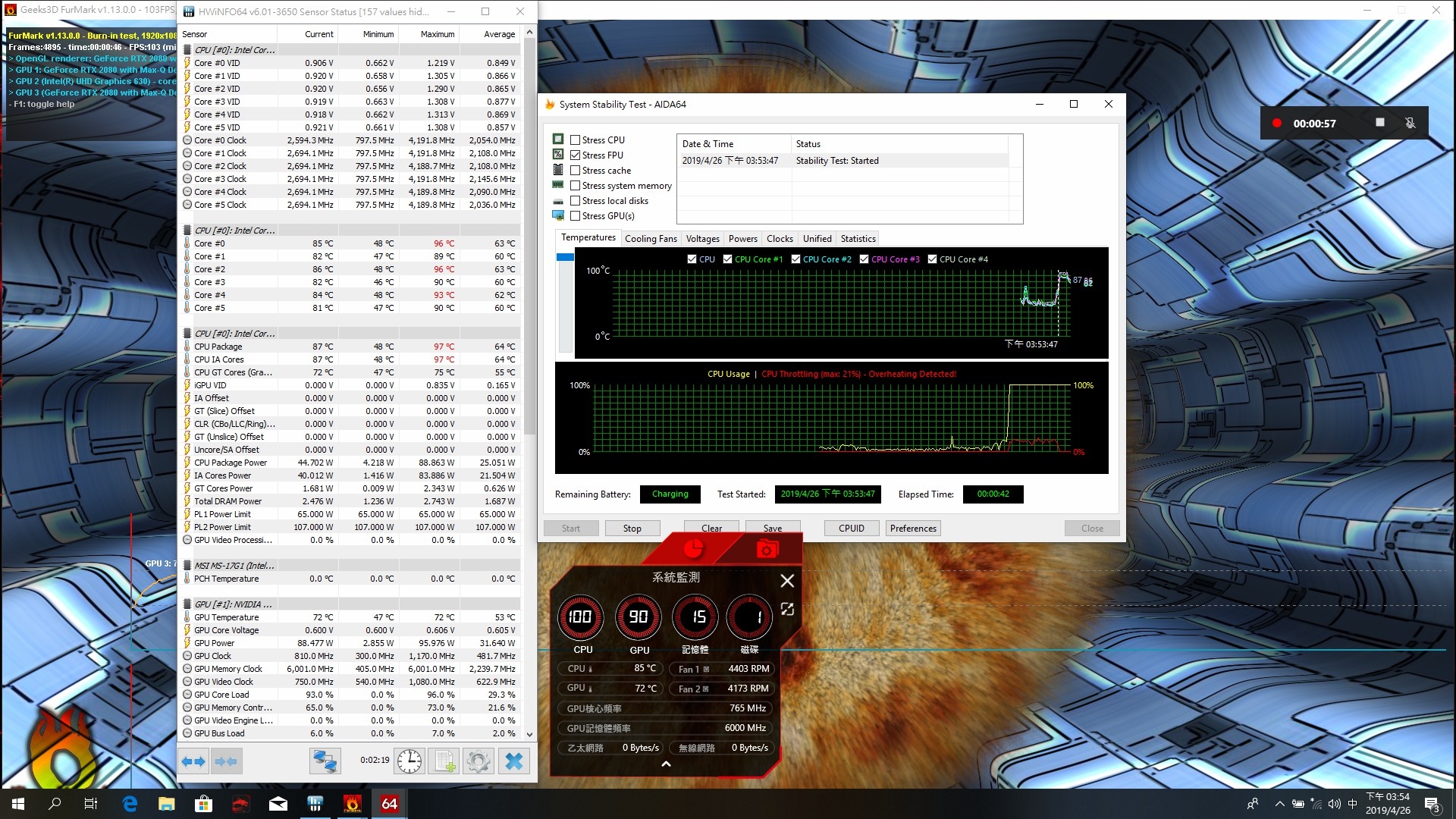Viewport: 1456px width, 819px height.
Task: Toggle muted microphone on recording bar
Action: click(x=1410, y=123)
